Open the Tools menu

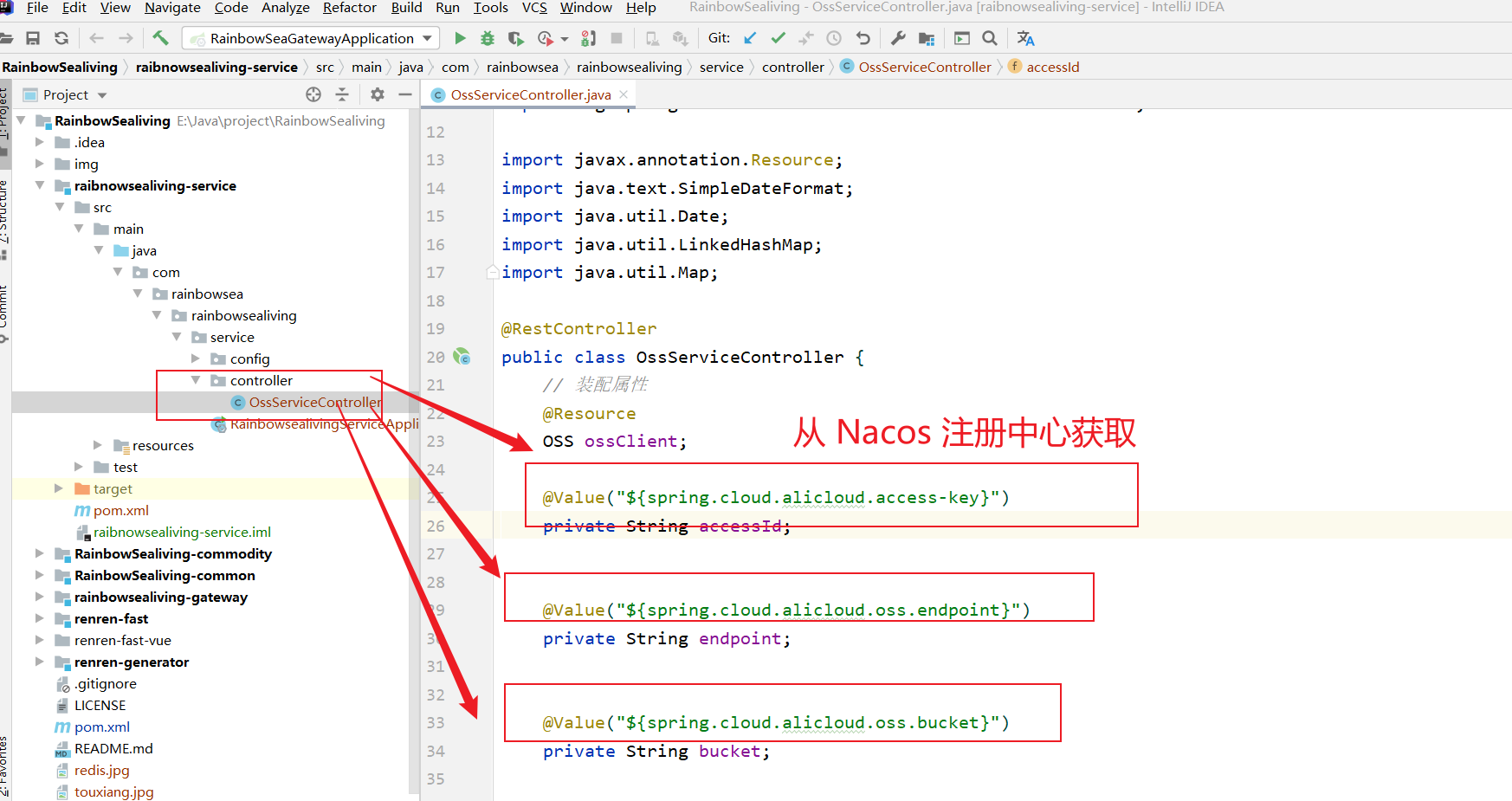tap(491, 8)
